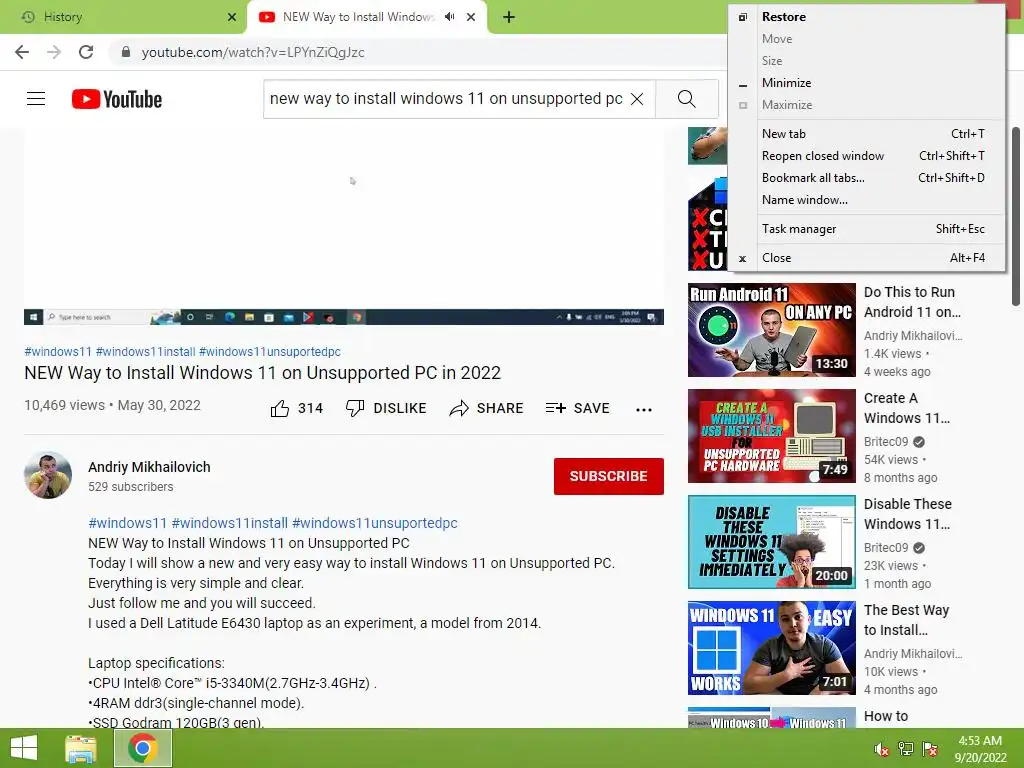
Task: Switch to the History tab
Action: [123, 17]
